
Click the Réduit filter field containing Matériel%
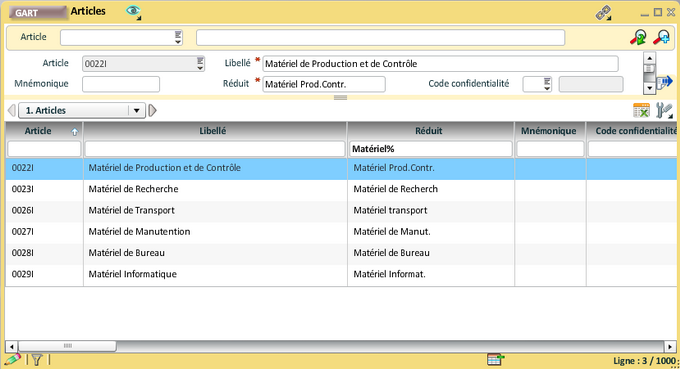(x=431, y=149)
